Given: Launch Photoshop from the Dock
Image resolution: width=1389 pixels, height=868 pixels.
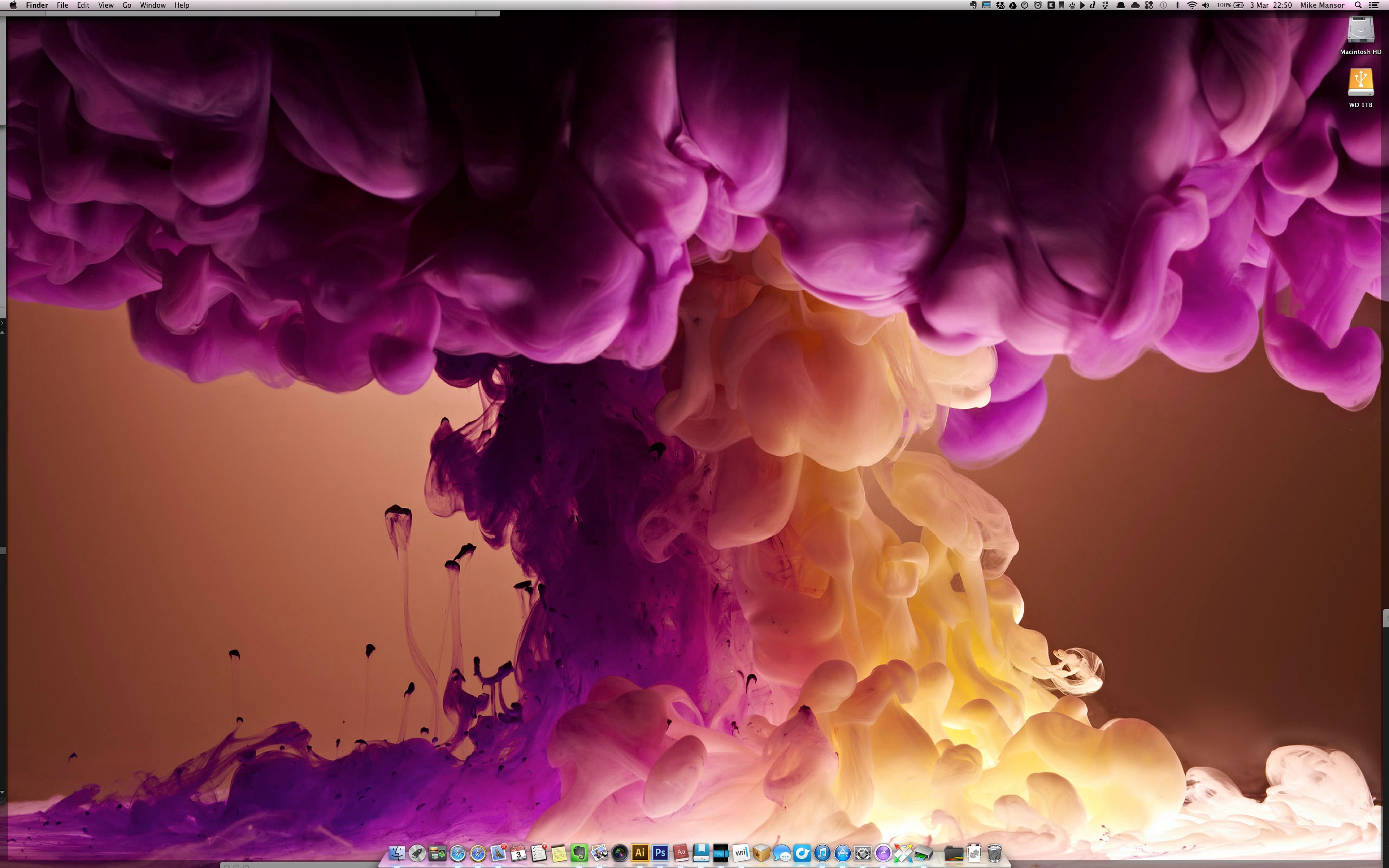Looking at the screenshot, I should [x=660, y=853].
